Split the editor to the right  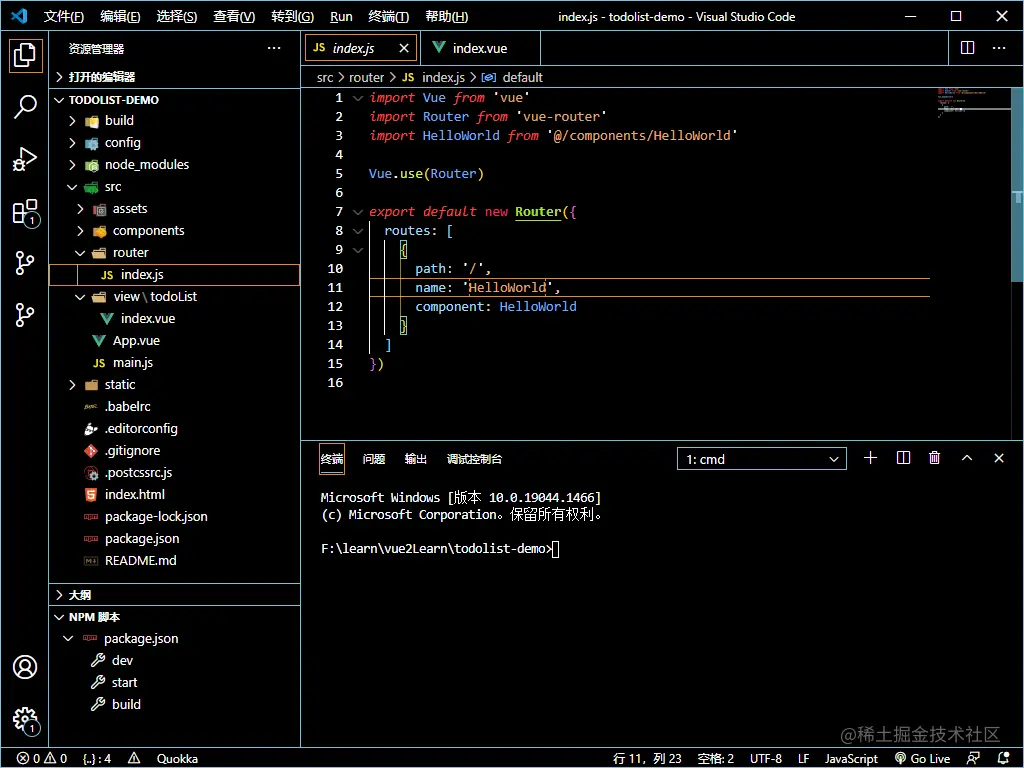coord(967,48)
